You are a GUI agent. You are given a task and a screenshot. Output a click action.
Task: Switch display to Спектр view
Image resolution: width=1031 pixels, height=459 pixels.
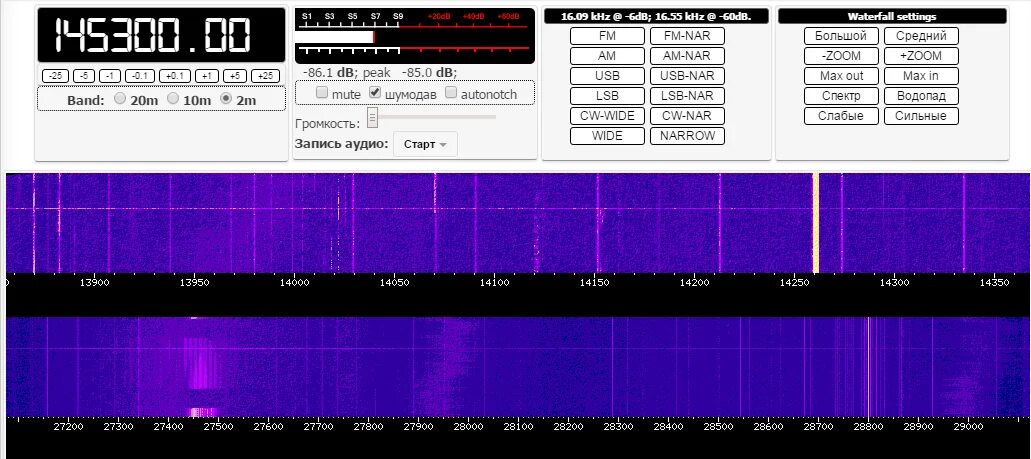click(841, 96)
